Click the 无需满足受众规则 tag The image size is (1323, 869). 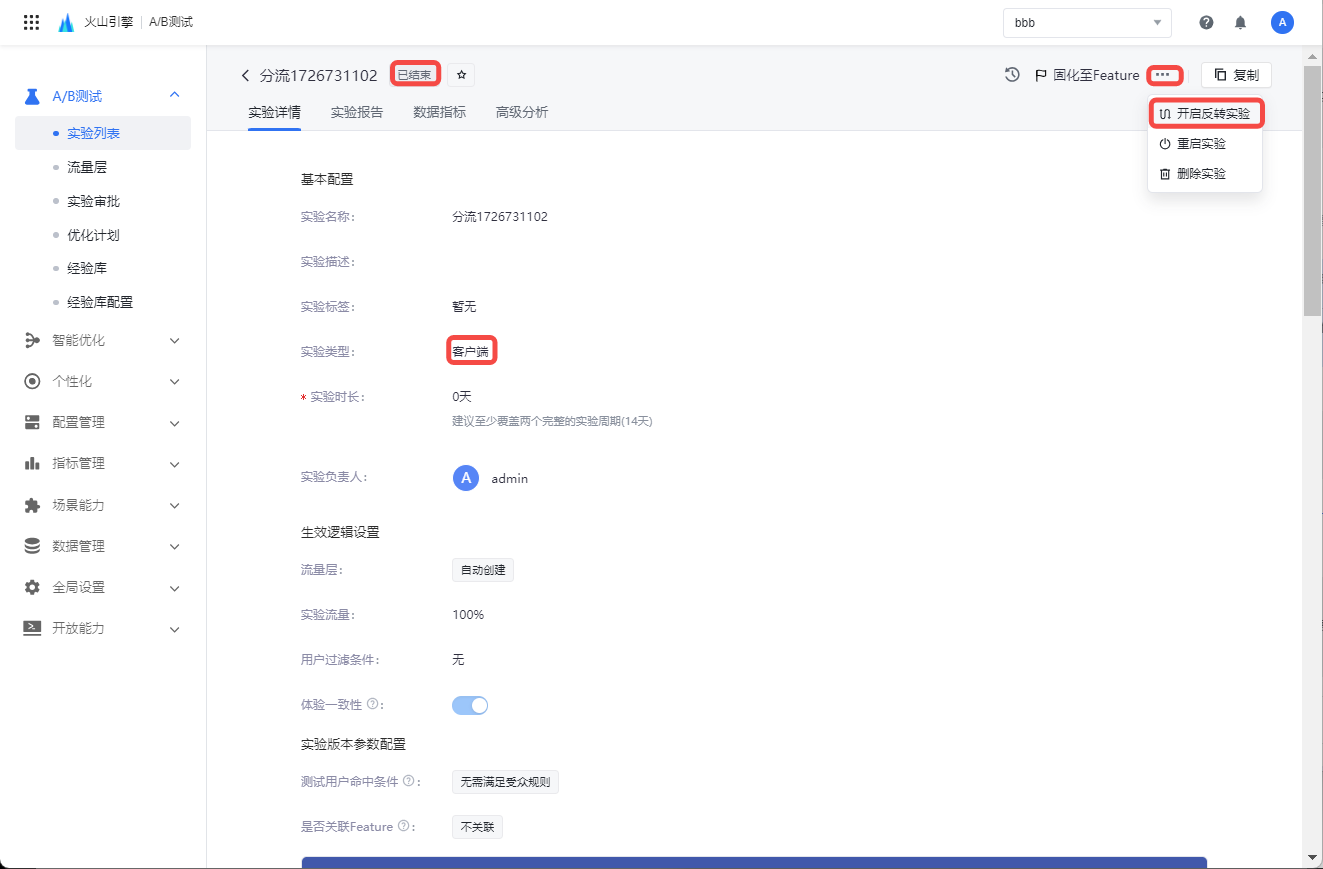click(505, 782)
